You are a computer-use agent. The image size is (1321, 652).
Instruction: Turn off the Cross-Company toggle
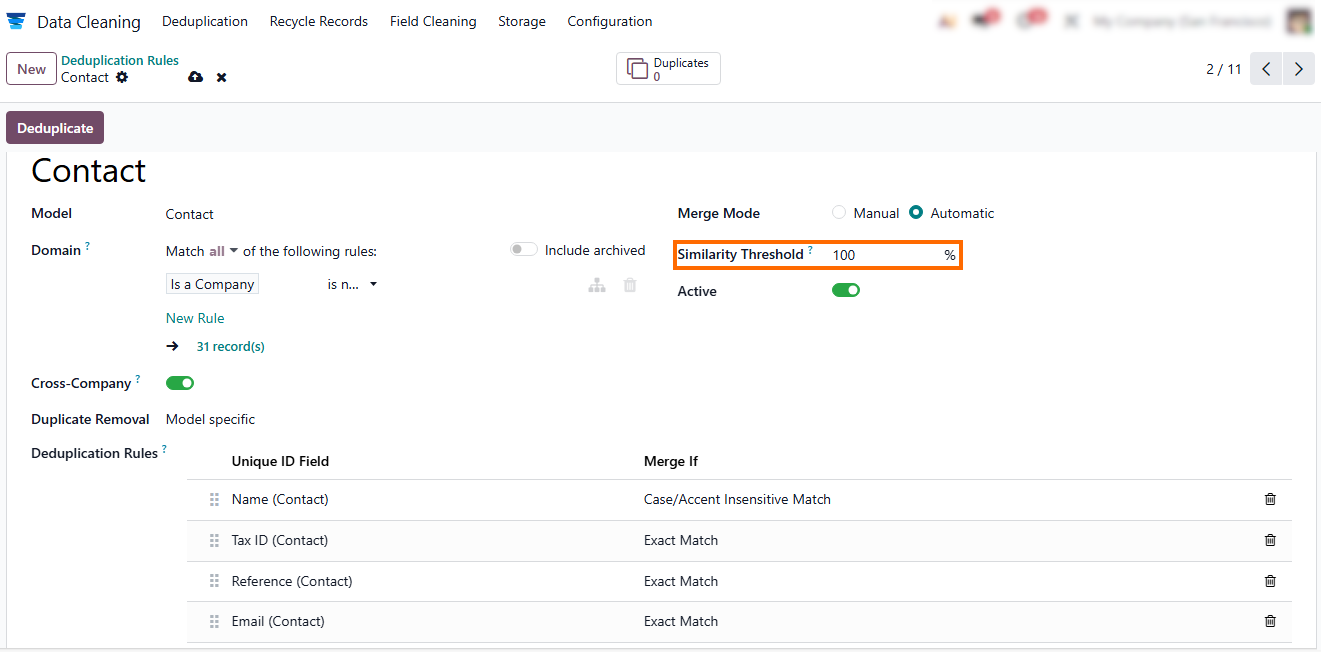pyautogui.click(x=180, y=383)
